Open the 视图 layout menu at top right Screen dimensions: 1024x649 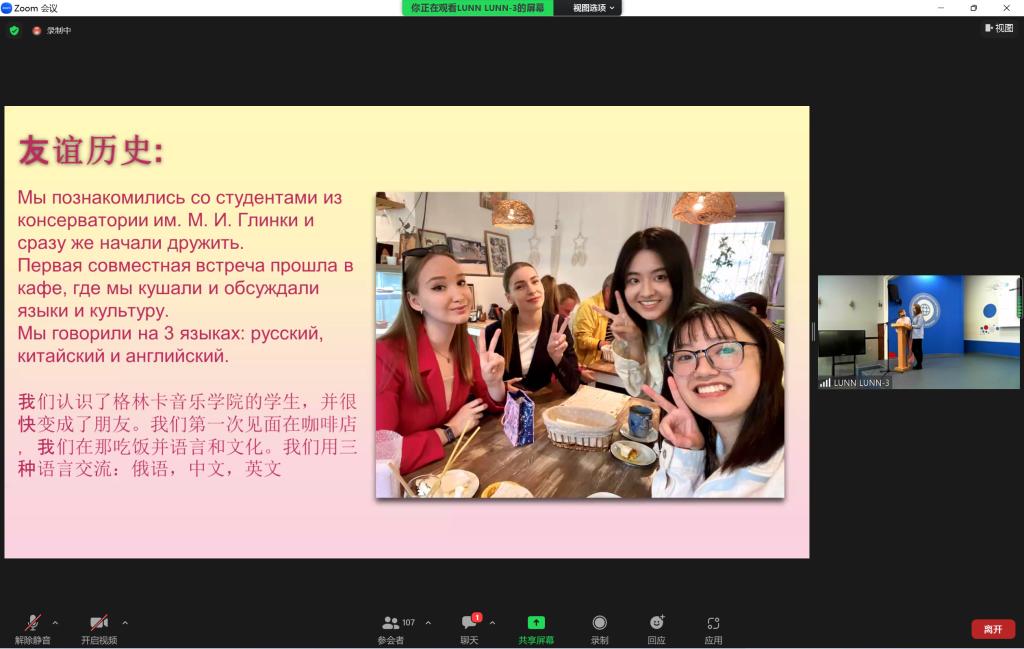tap(999, 28)
